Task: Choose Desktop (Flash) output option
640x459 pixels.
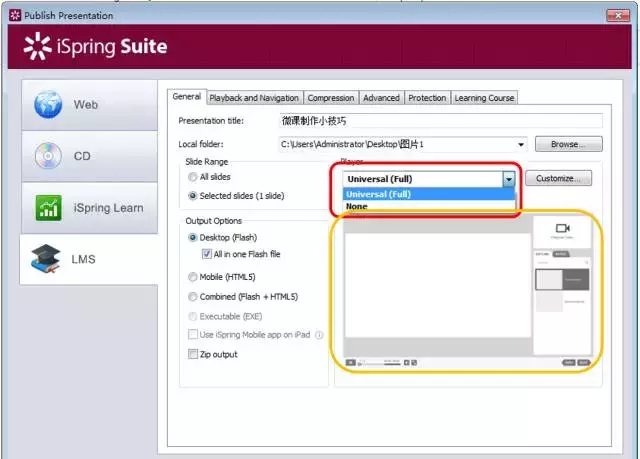Action: [192, 237]
